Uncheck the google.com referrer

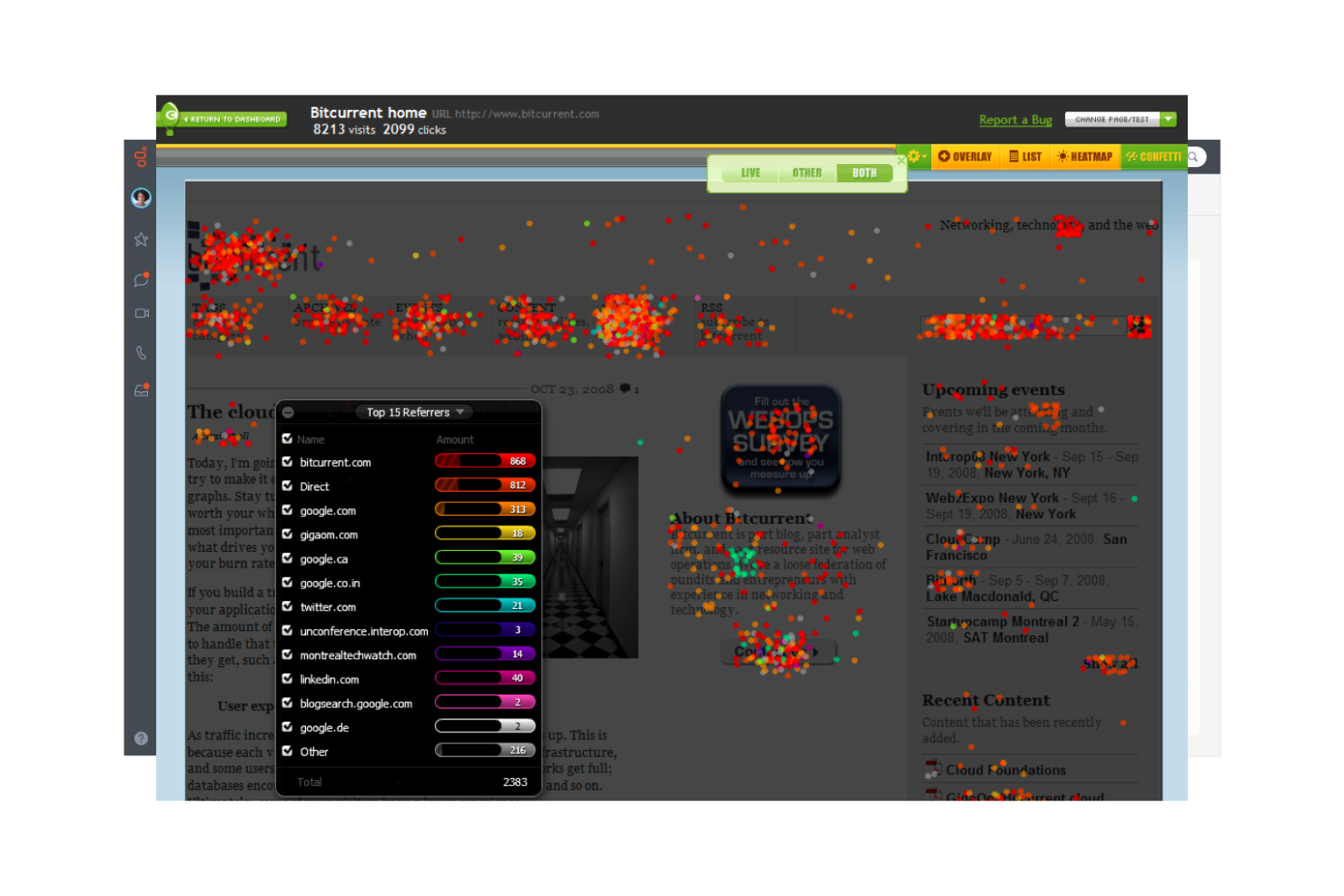tap(287, 510)
